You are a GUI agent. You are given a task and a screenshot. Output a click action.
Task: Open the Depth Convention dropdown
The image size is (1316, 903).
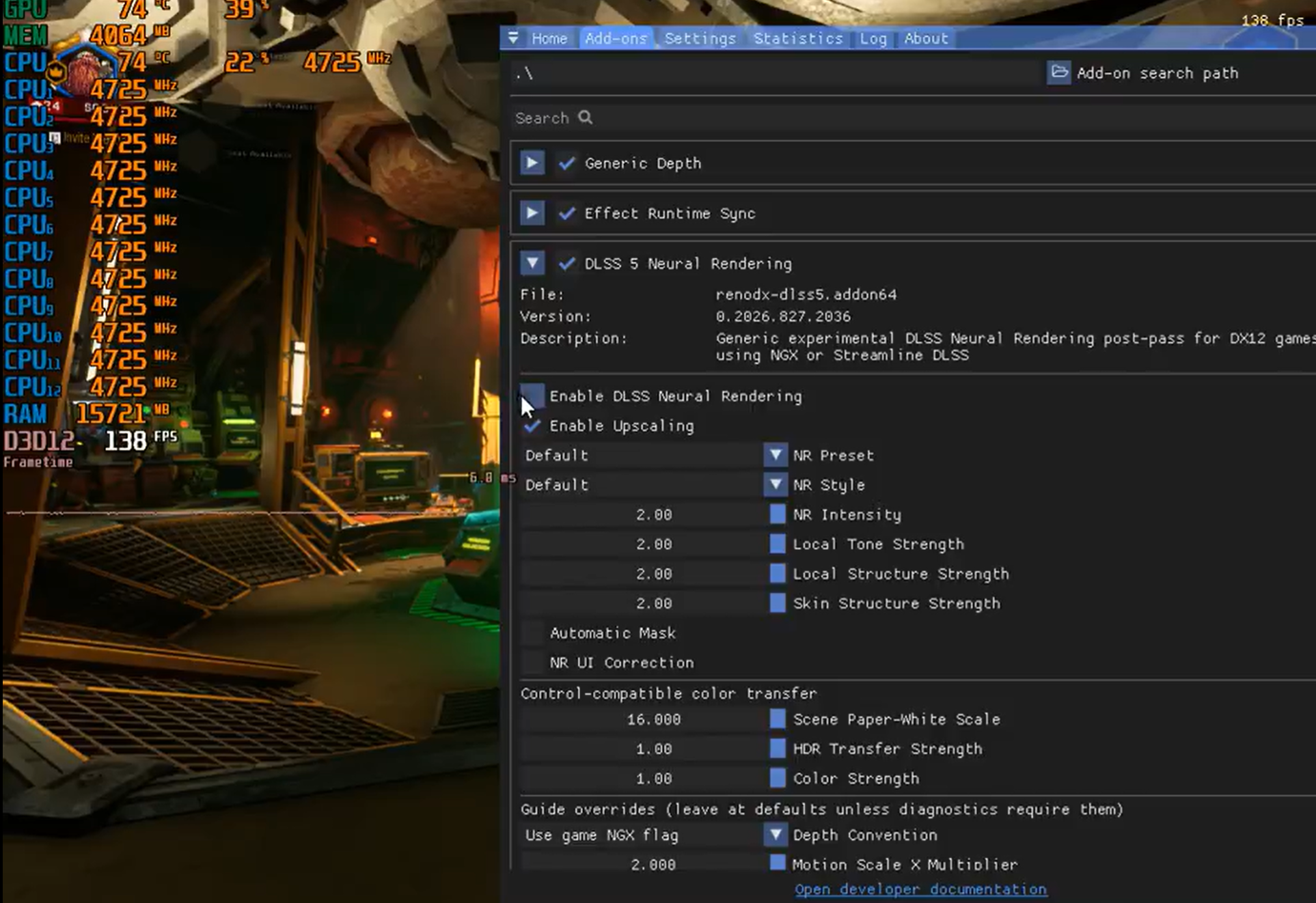coord(776,835)
